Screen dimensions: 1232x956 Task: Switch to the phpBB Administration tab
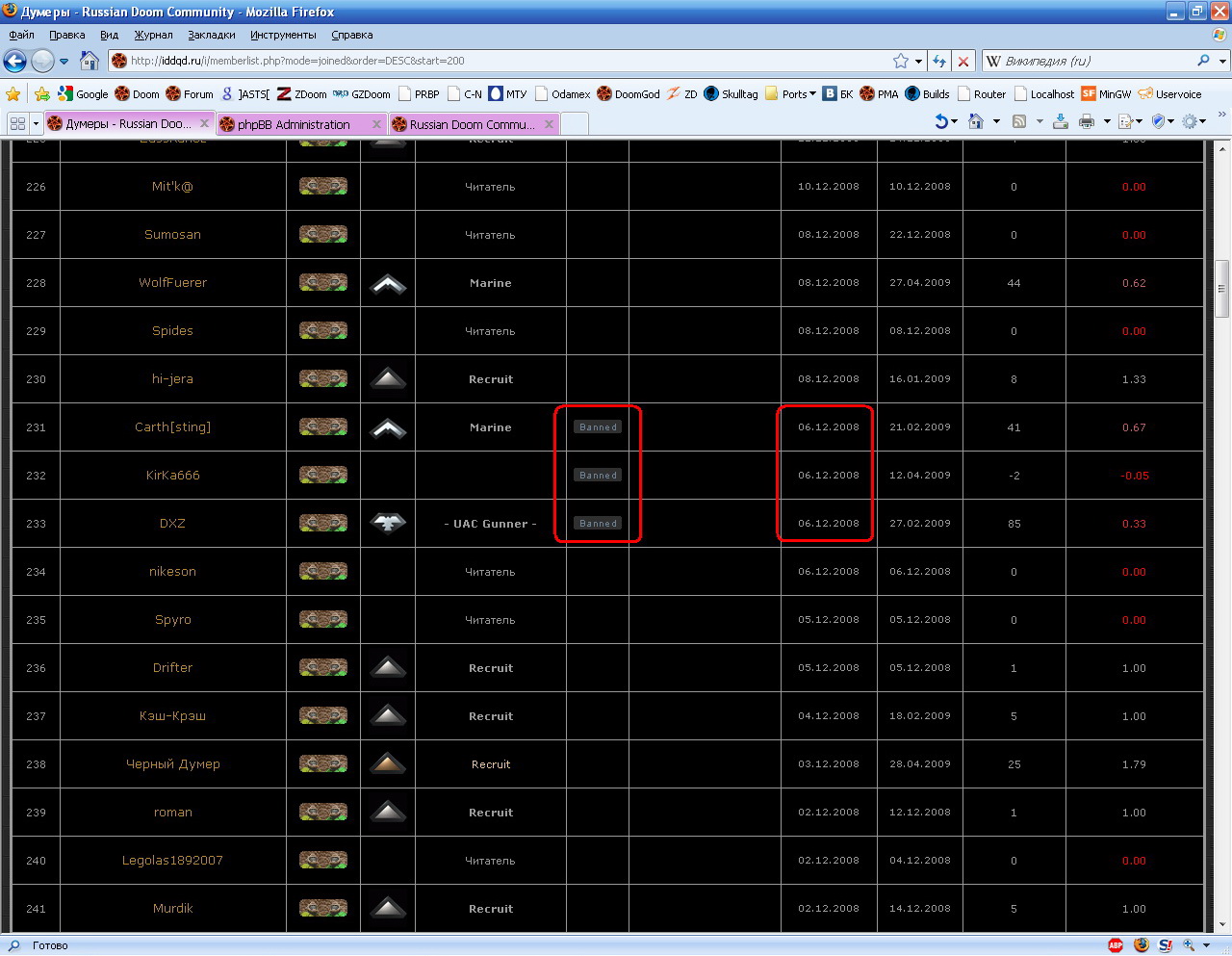(x=293, y=124)
